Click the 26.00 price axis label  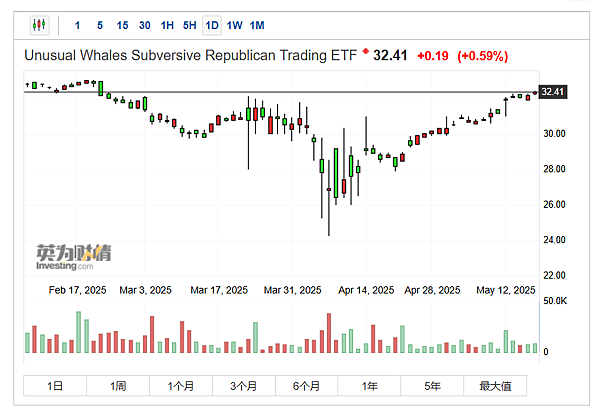(554, 204)
